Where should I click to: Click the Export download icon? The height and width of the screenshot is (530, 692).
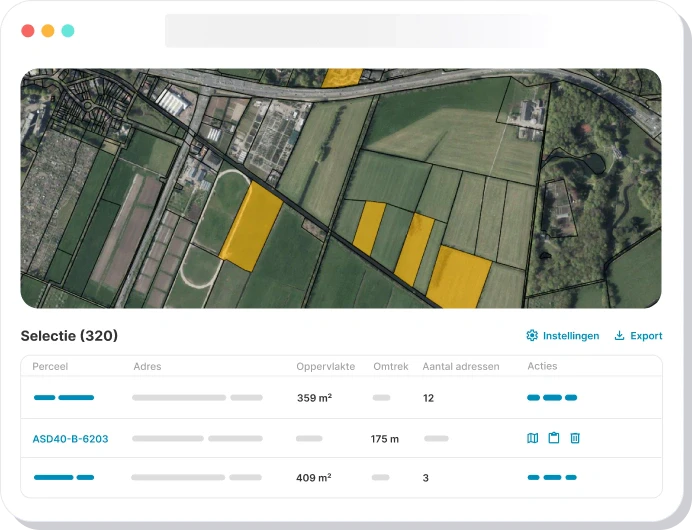coord(619,335)
